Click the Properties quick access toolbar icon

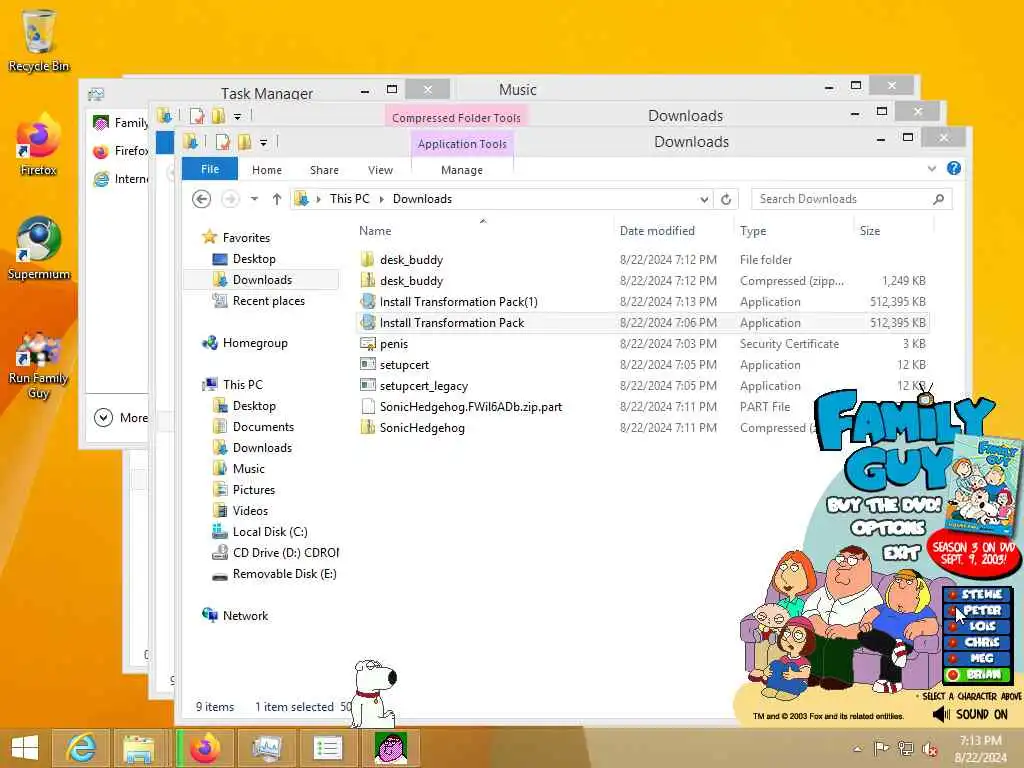coord(223,142)
